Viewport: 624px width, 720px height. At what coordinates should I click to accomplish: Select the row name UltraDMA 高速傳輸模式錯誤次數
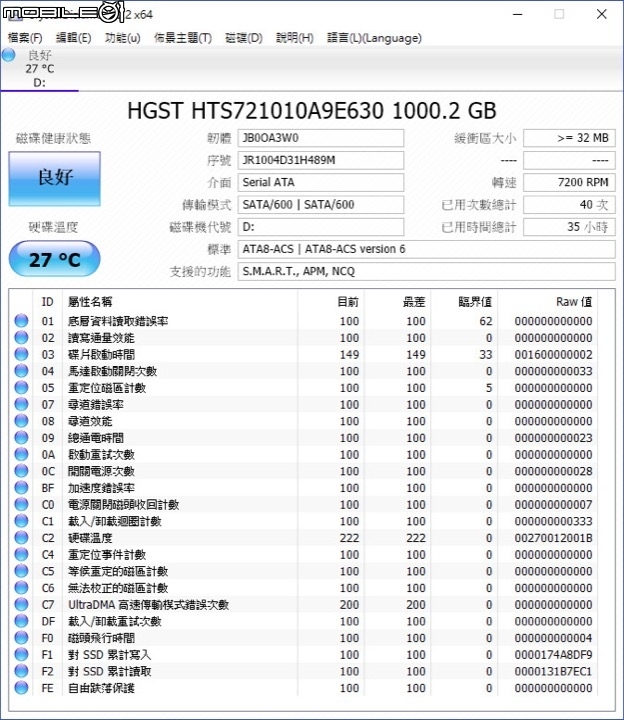148,605
